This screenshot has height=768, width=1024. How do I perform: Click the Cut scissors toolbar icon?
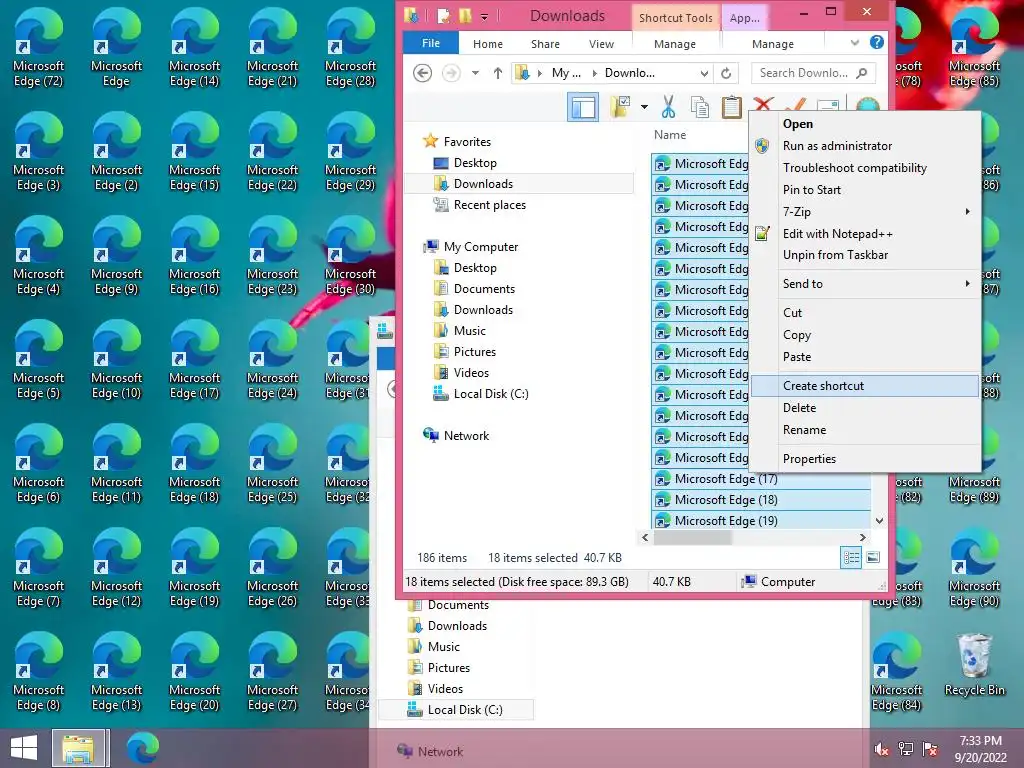pos(668,106)
